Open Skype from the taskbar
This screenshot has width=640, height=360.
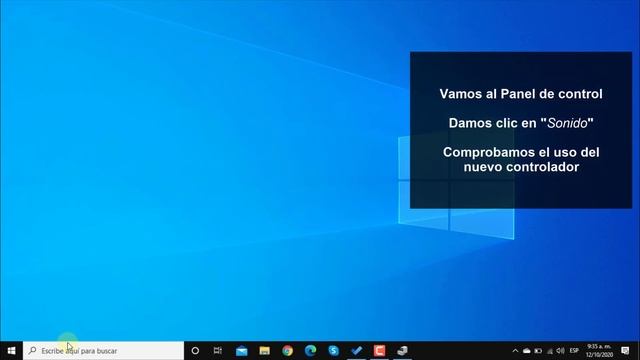point(333,351)
